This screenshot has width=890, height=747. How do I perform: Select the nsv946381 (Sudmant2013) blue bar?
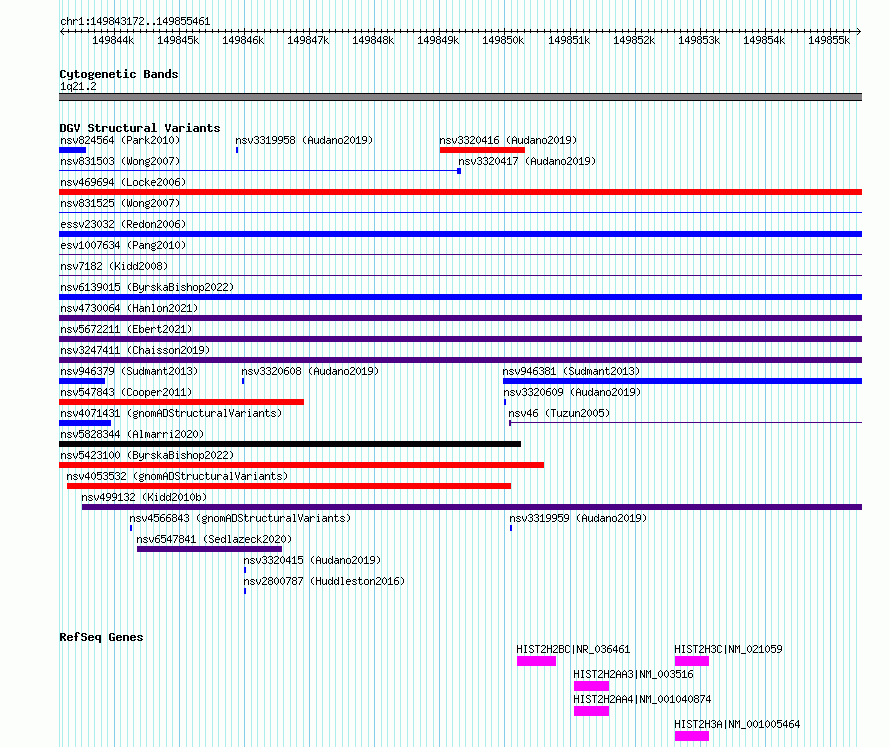tap(682, 381)
